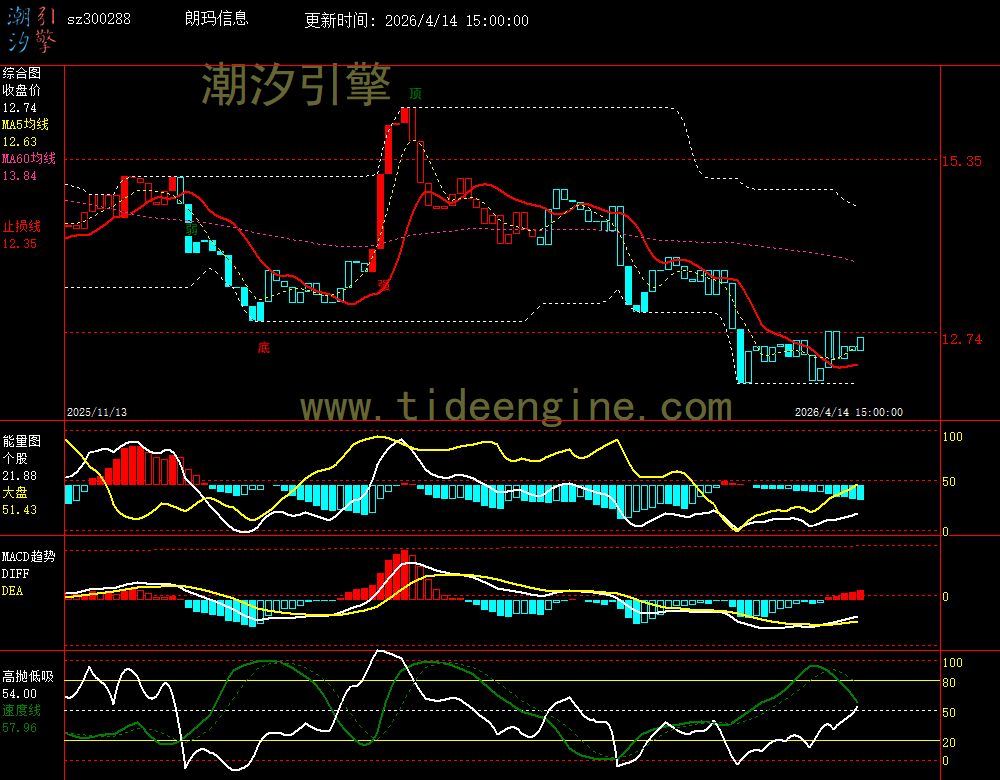Image resolution: width=1000 pixels, height=780 pixels.
Task: Click the green 弱 signal marker
Action: pyautogui.click(x=190, y=229)
